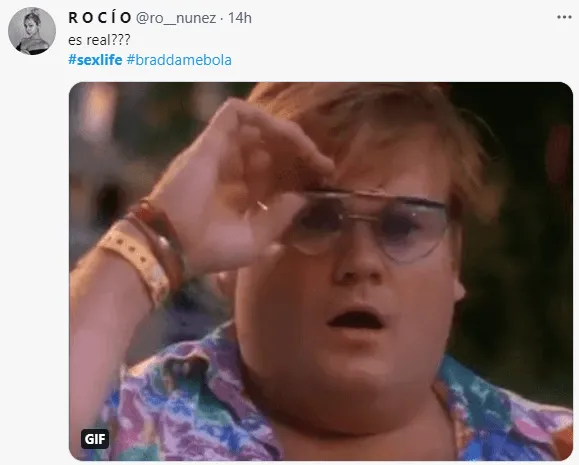Click the brown leather bracelet in the GIF

point(162,240)
